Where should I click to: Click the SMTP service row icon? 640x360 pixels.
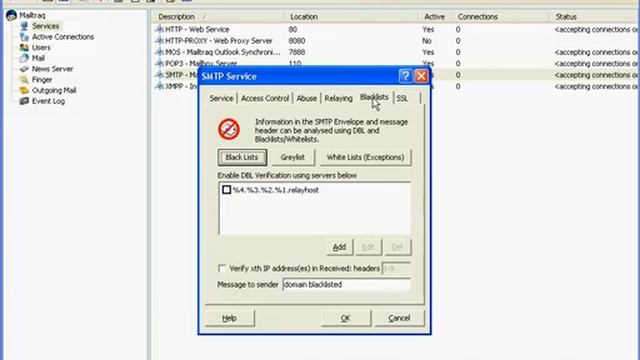[x=160, y=75]
